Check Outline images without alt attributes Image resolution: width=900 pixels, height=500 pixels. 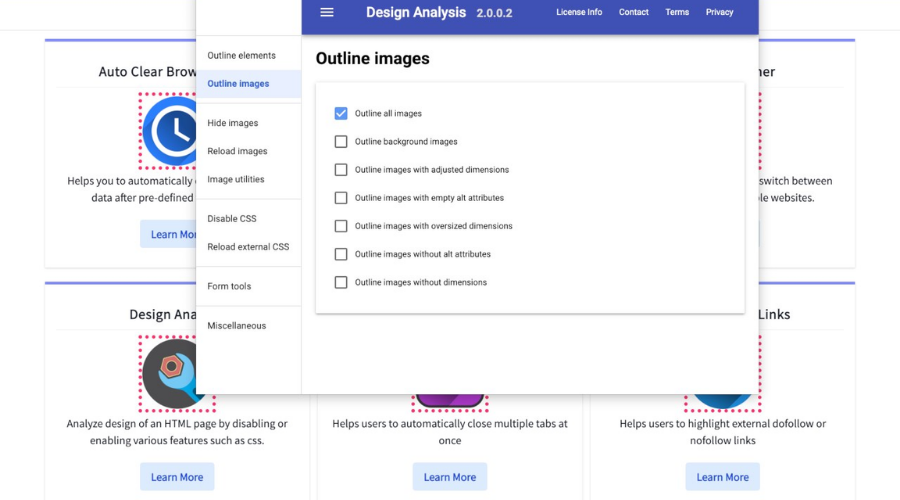(341, 254)
